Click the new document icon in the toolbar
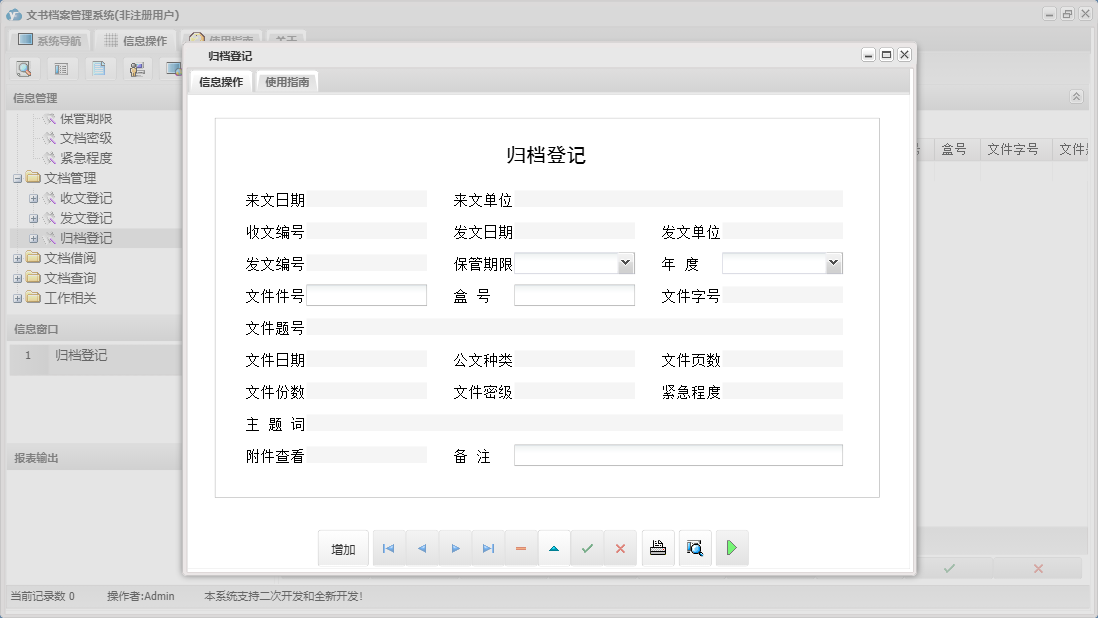 pyautogui.click(x=97, y=68)
